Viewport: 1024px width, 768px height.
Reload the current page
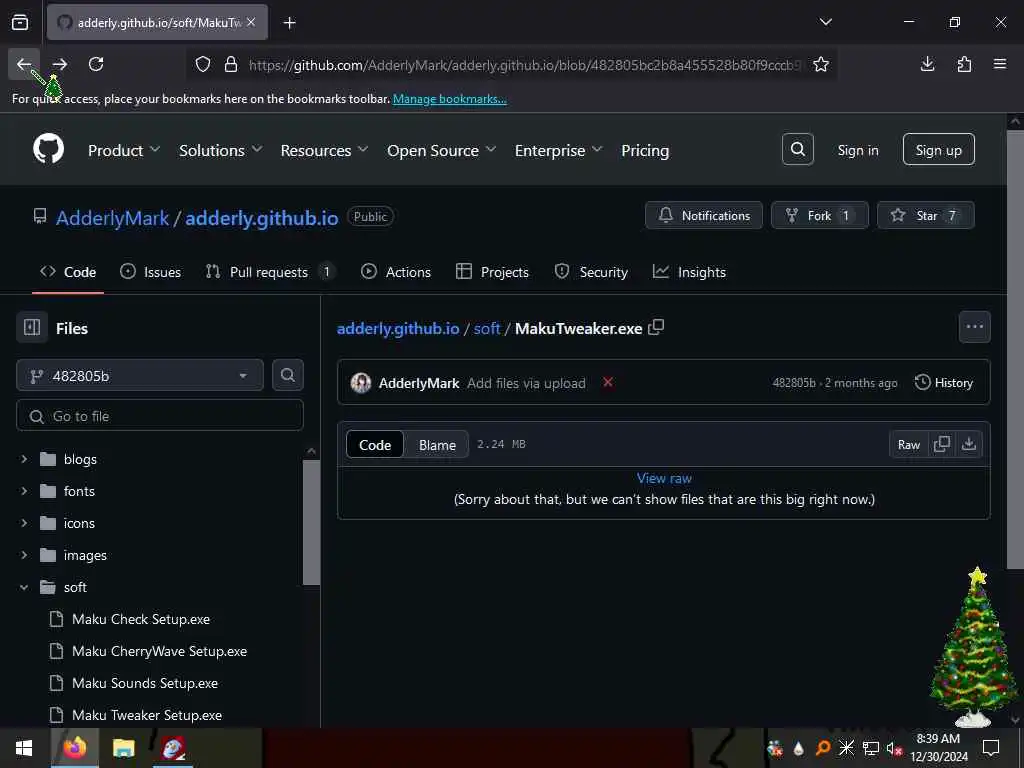click(96, 64)
